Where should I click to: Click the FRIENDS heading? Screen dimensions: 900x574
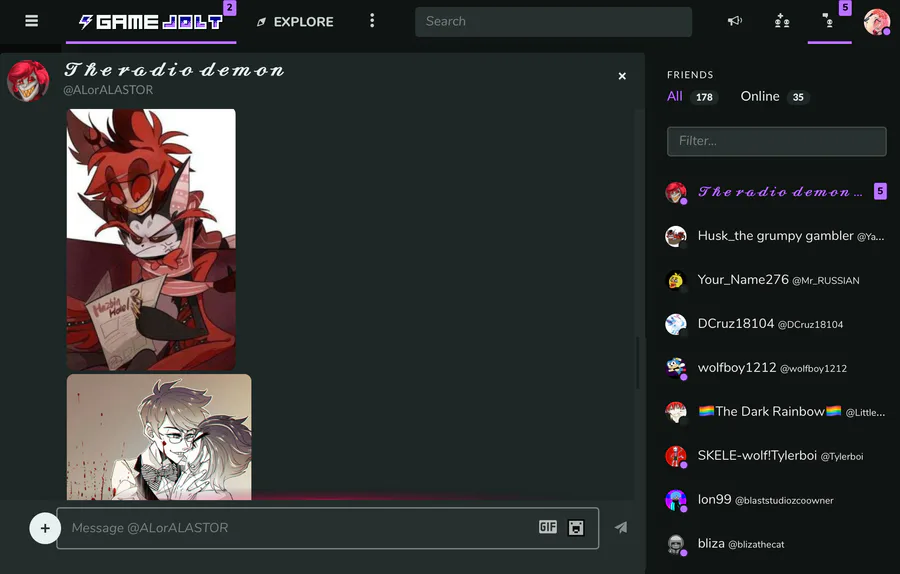(690, 75)
